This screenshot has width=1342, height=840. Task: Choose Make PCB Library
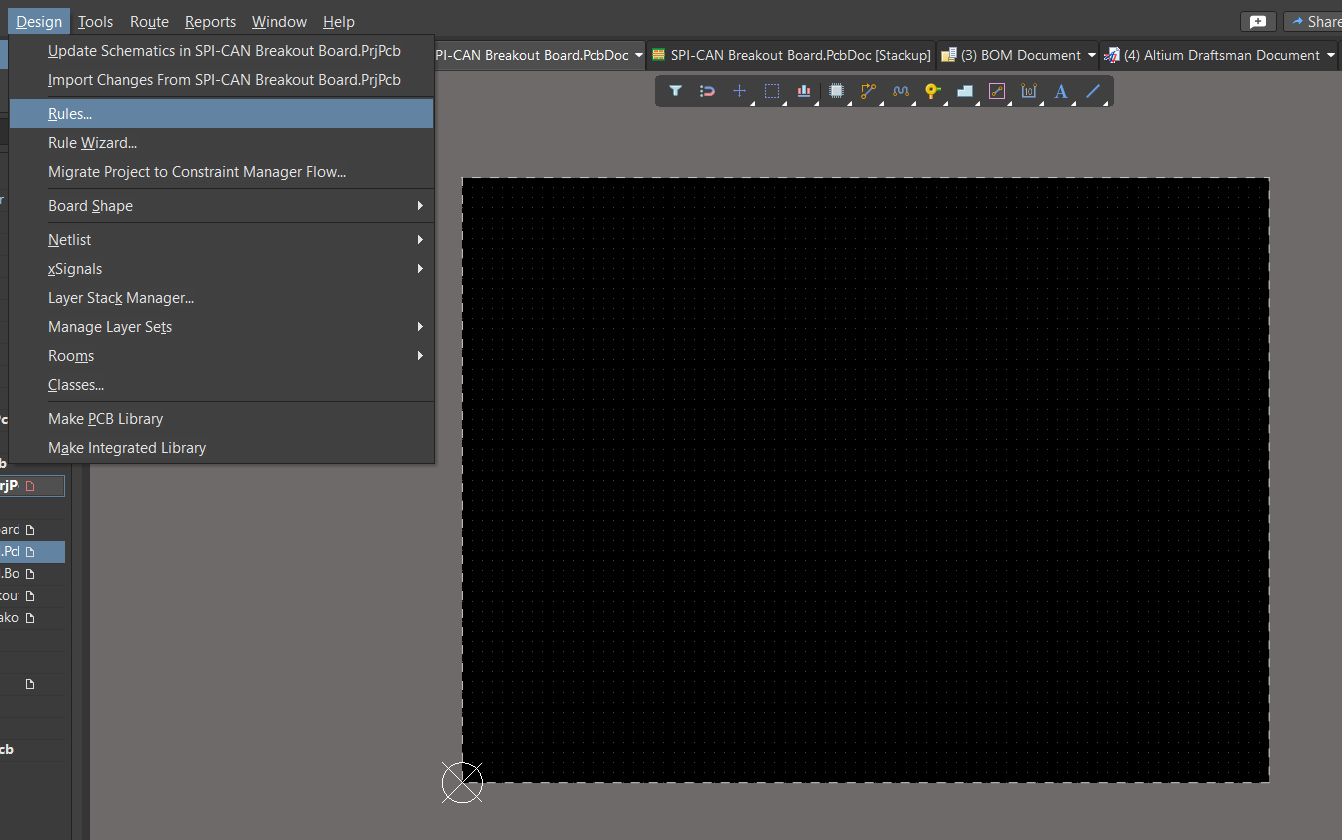tap(222, 419)
